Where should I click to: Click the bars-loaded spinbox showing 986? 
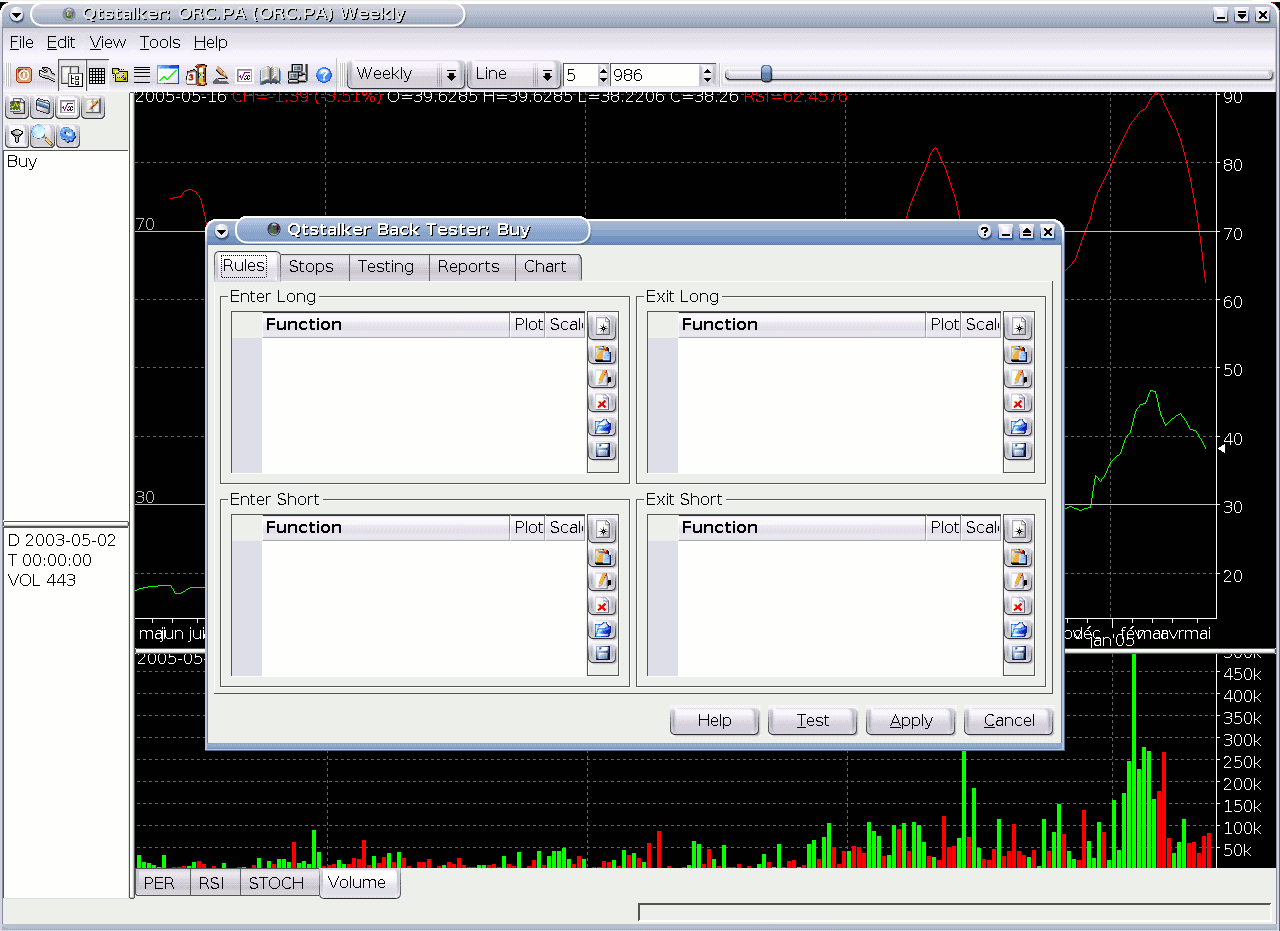coord(662,75)
